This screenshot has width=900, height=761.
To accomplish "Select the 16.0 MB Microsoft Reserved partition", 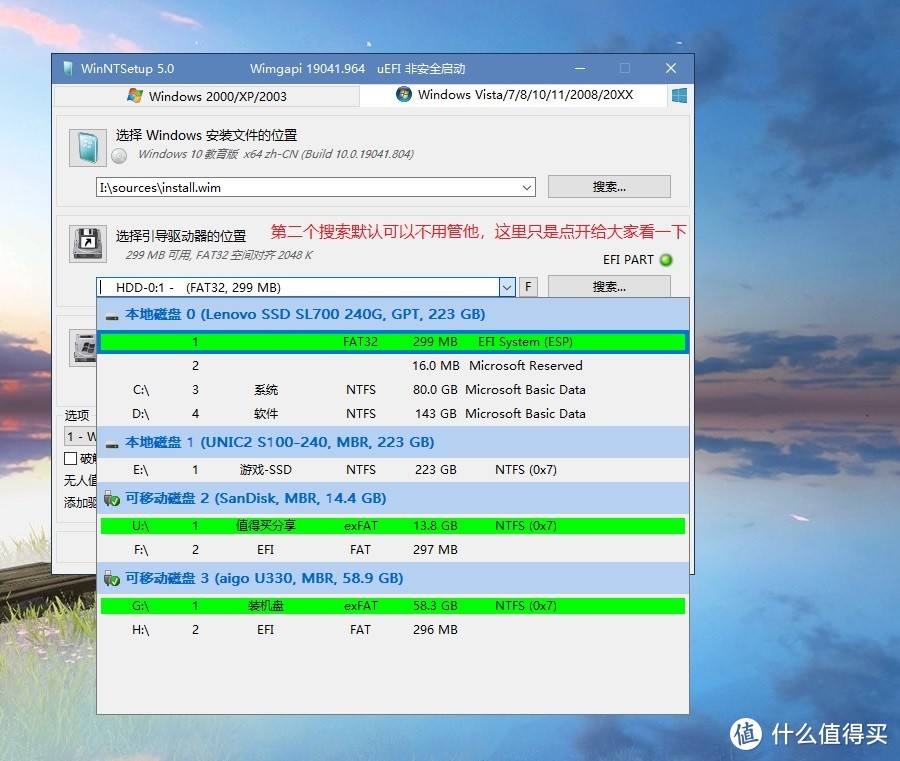I will click(x=393, y=366).
